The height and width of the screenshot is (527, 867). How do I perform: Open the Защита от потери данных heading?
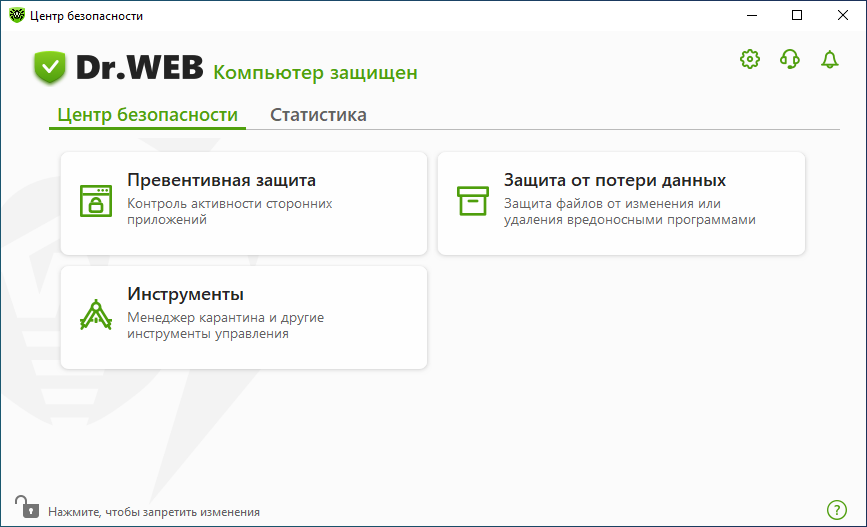tap(615, 180)
